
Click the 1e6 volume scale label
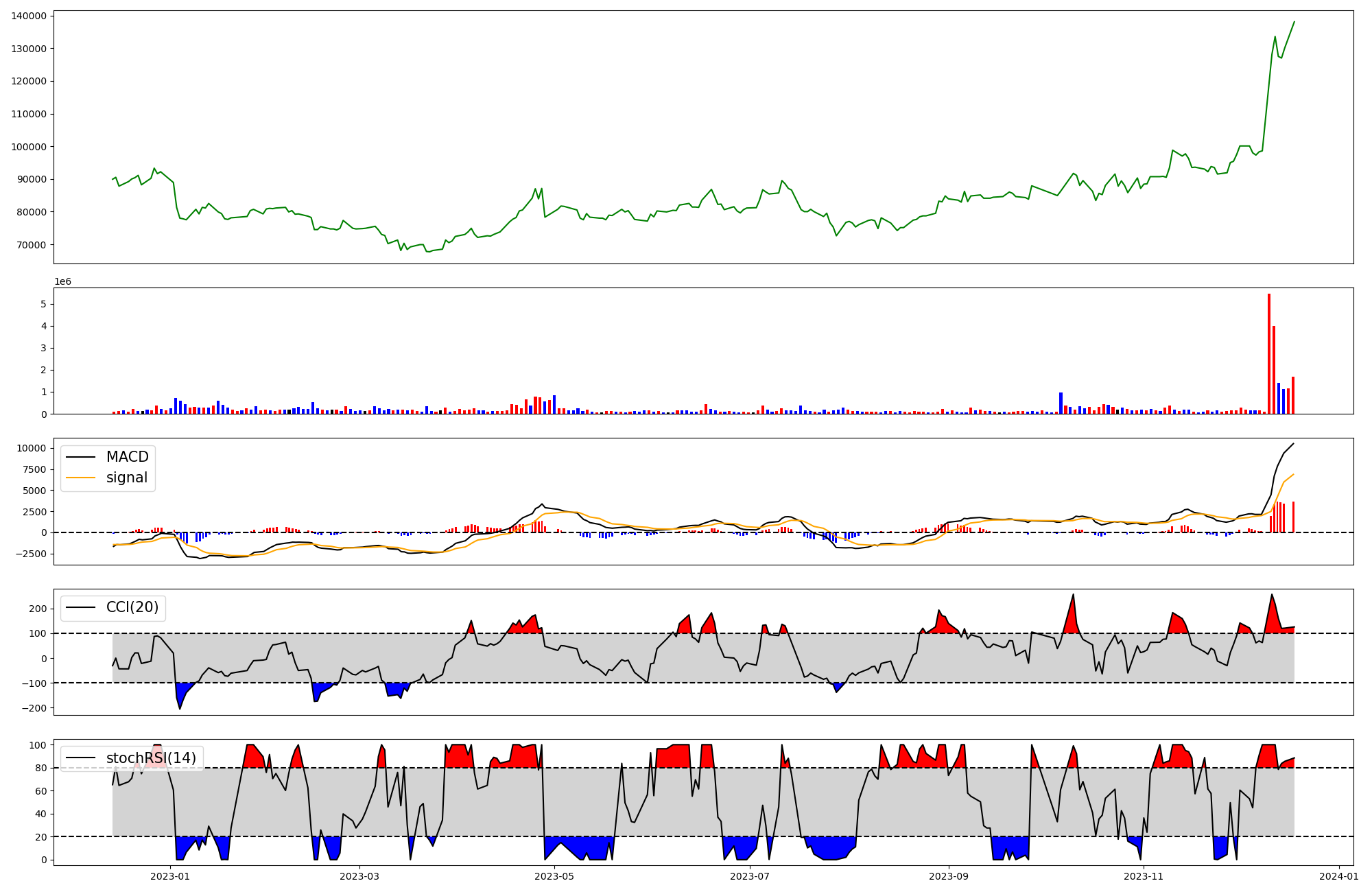coord(62,282)
